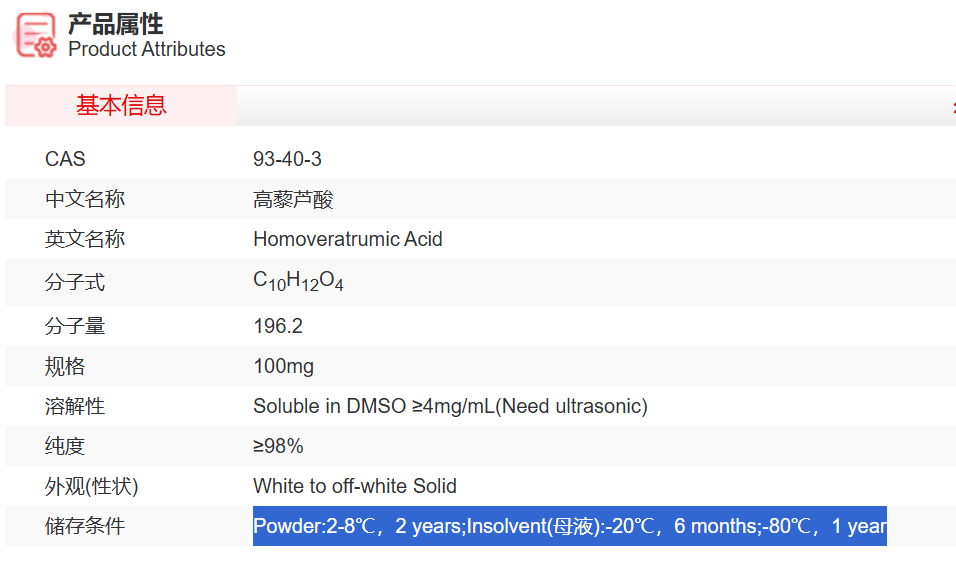Click the 产品属性 heading text
956x563 pixels.
[x=115, y=23]
